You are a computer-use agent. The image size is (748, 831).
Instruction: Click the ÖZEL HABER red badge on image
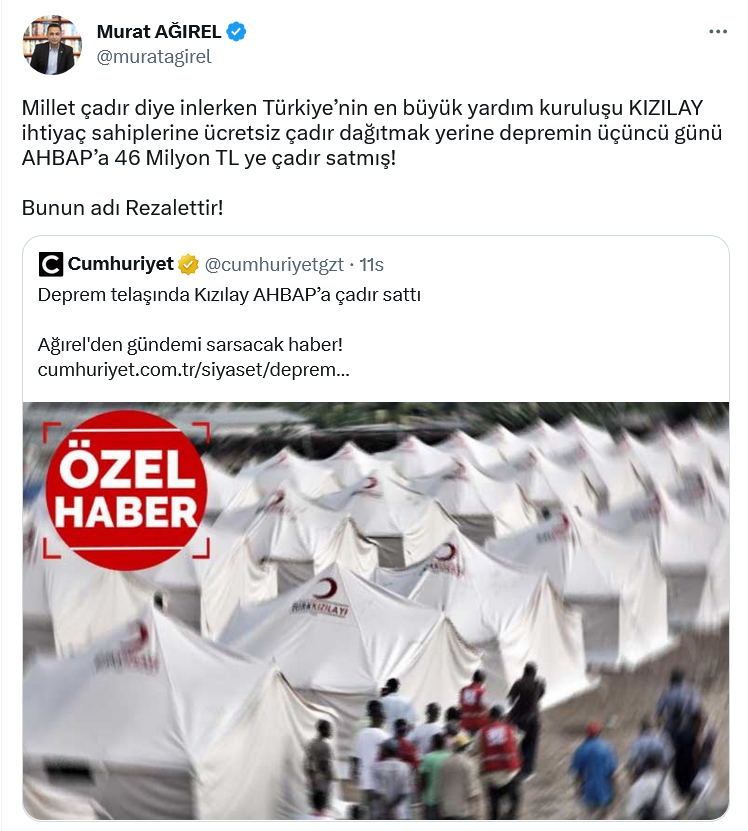click(x=126, y=490)
